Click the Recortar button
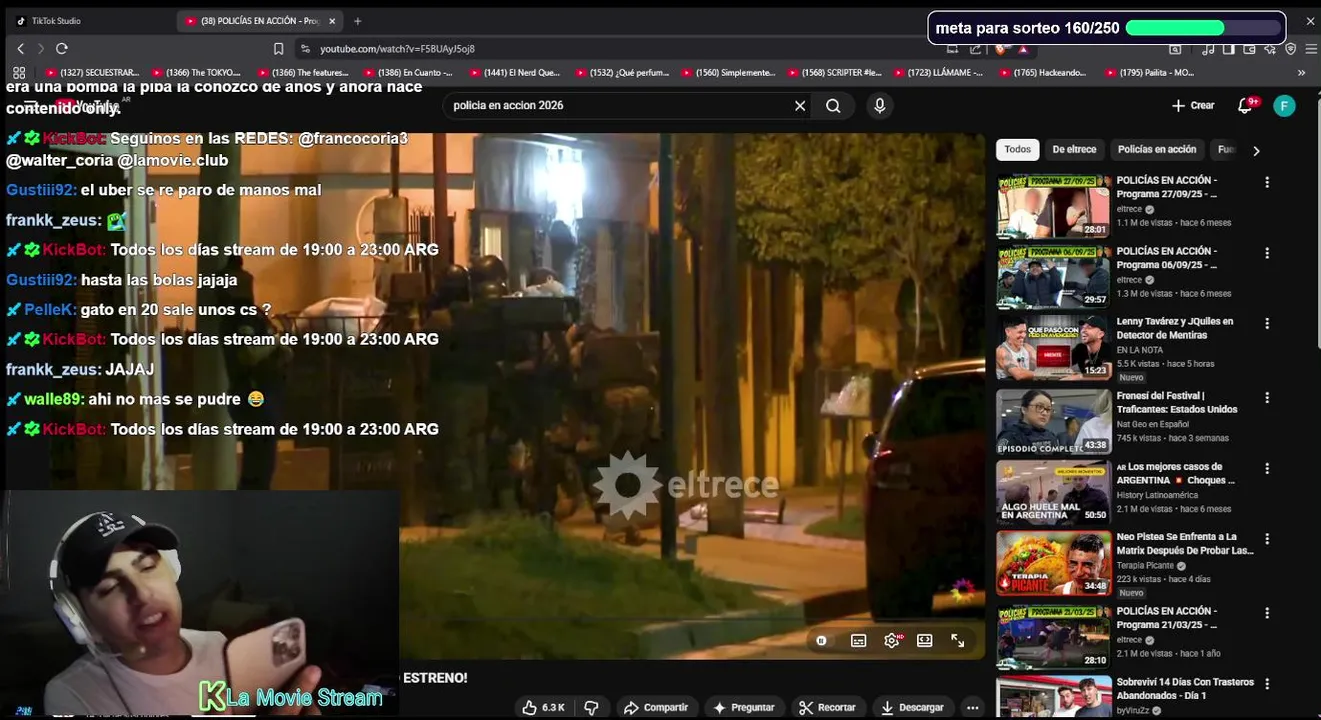1321x720 pixels. pyautogui.click(x=828, y=708)
